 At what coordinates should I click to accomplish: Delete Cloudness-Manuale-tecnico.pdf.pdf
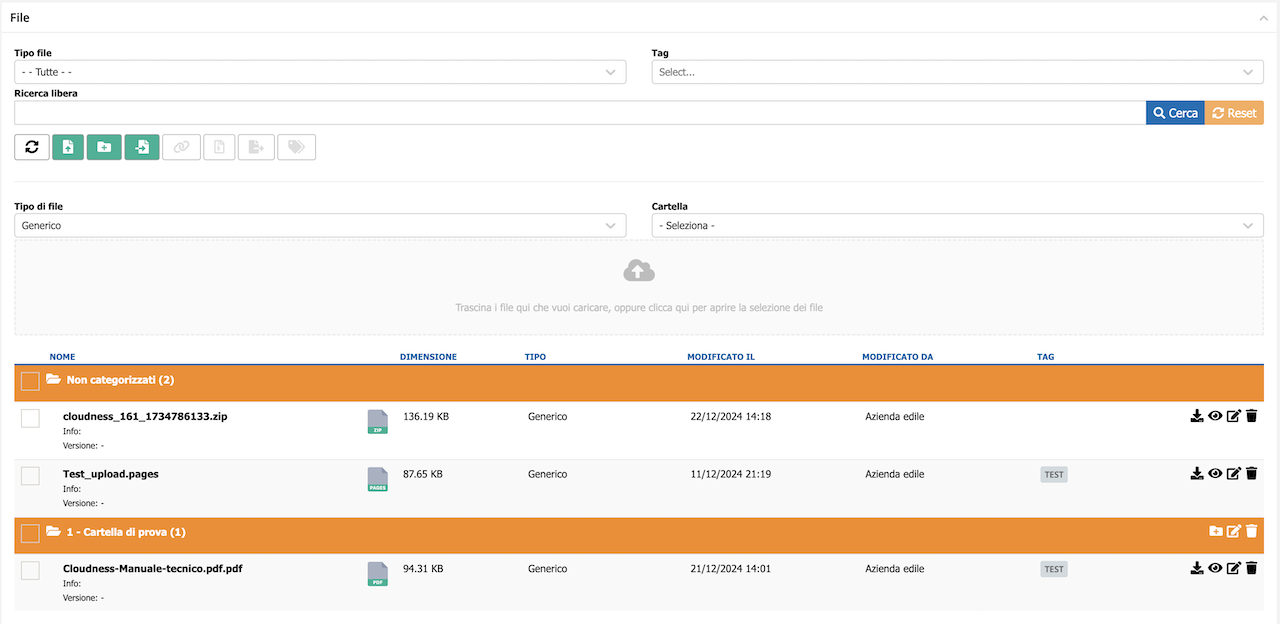[x=1251, y=568]
